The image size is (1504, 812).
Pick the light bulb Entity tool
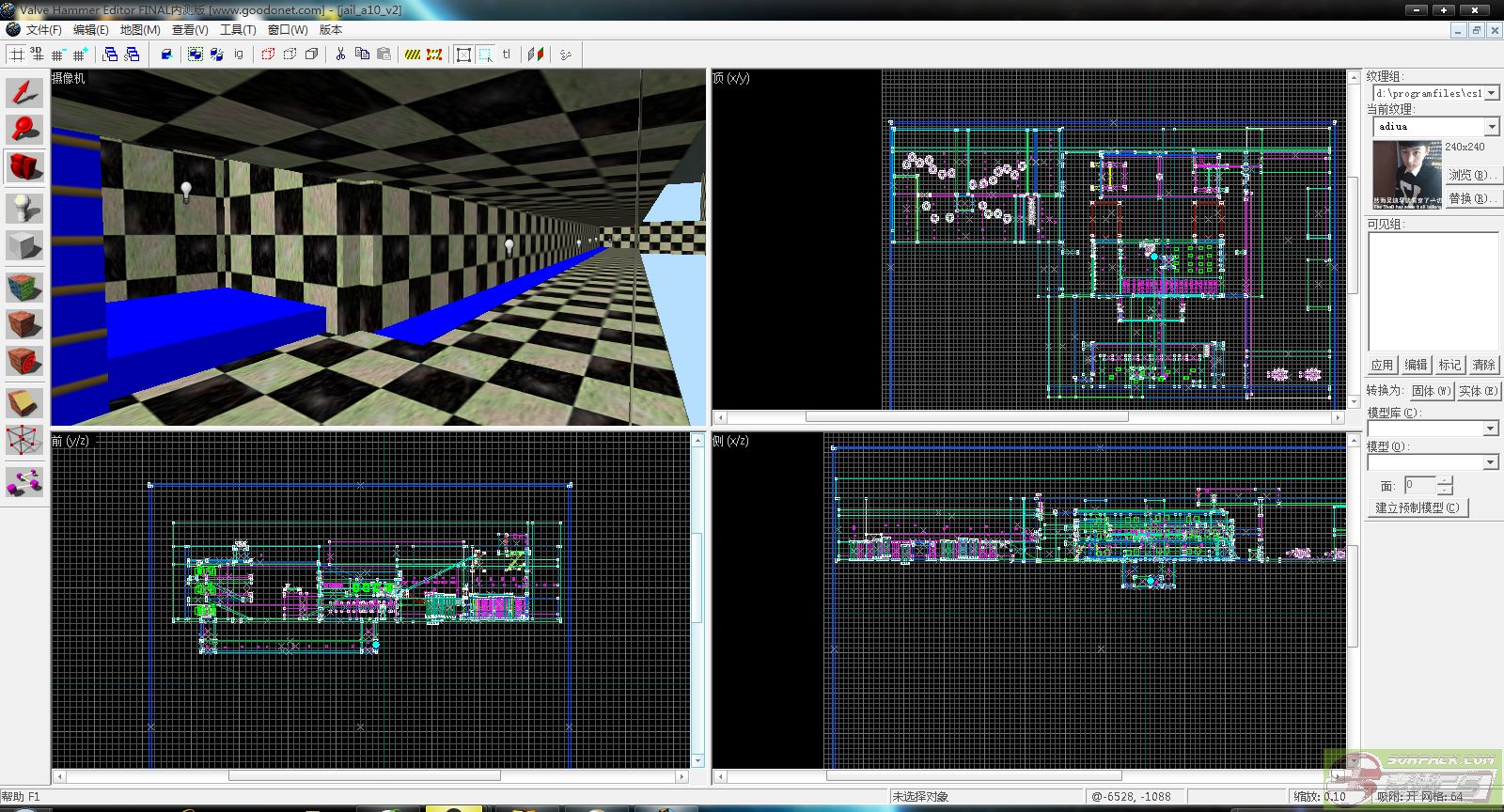click(24, 207)
